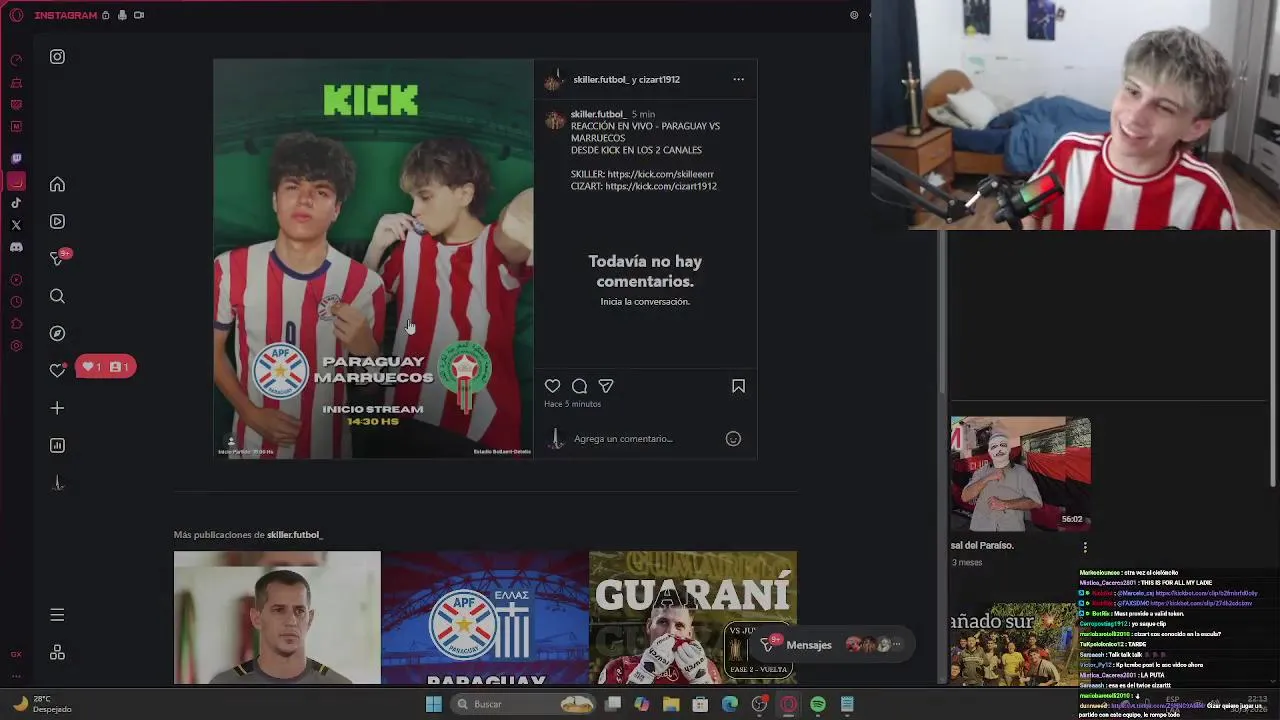Select the active Instagram icon in the Opera GX sidebar
The height and width of the screenshot is (720, 1280).
point(16,181)
